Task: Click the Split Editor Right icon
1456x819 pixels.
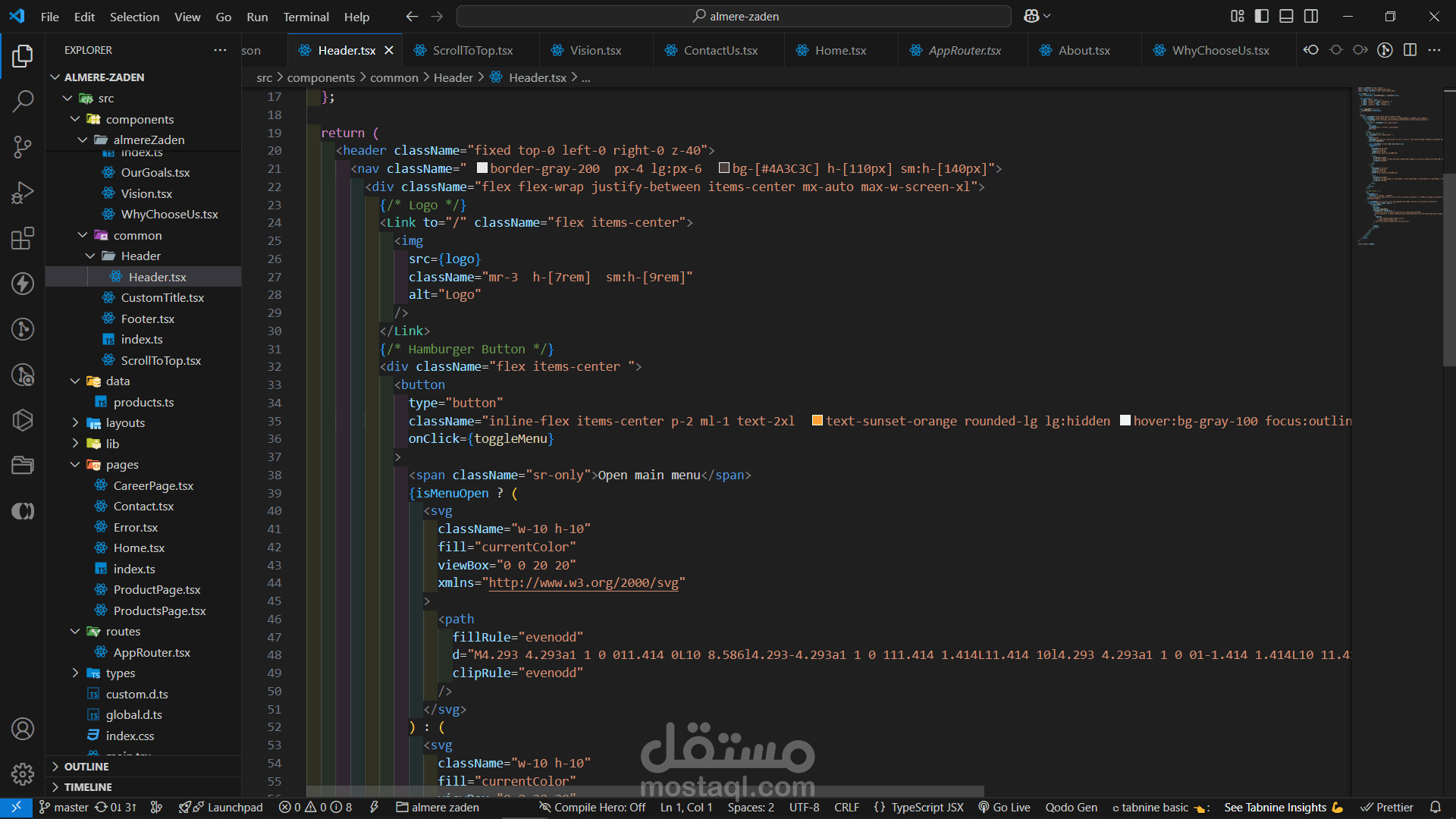Action: point(1410,50)
